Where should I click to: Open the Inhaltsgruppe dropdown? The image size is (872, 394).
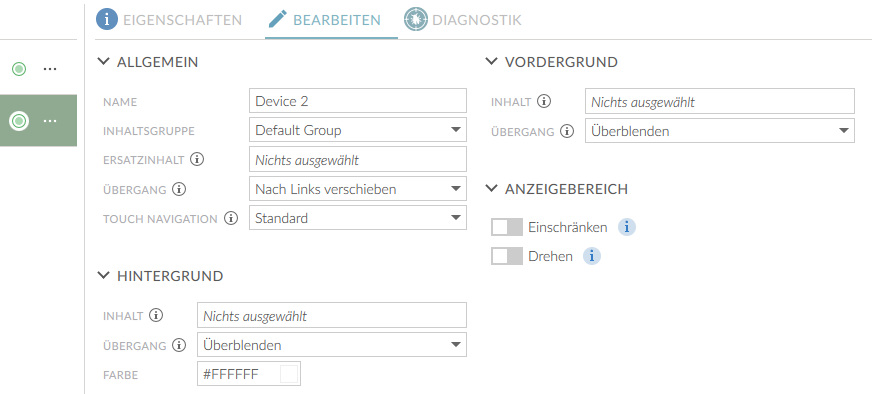[358, 130]
